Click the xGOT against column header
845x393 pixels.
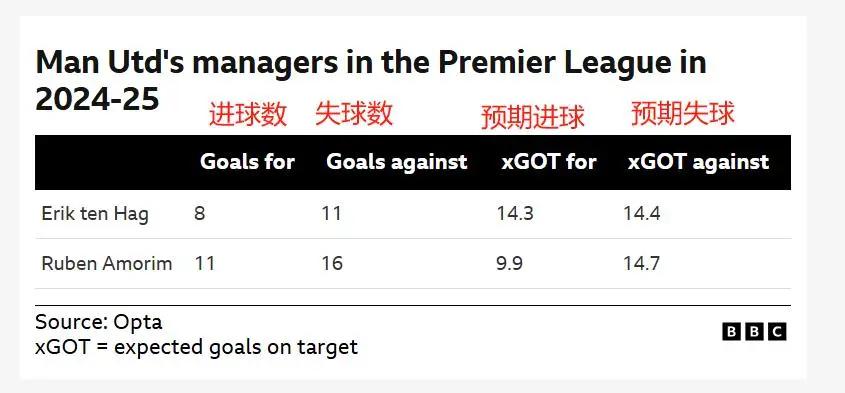pos(698,162)
